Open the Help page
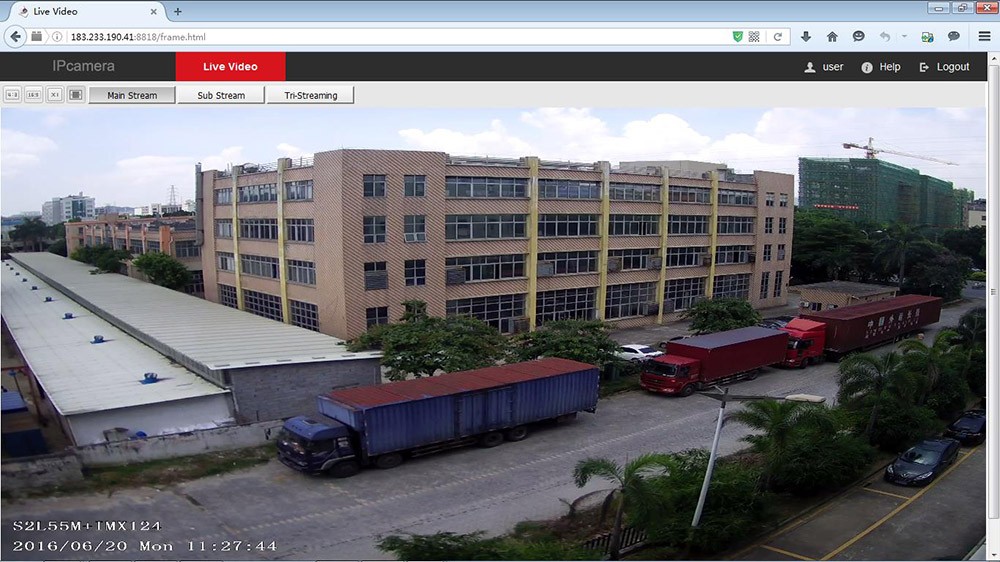The image size is (1000, 562). coord(881,67)
